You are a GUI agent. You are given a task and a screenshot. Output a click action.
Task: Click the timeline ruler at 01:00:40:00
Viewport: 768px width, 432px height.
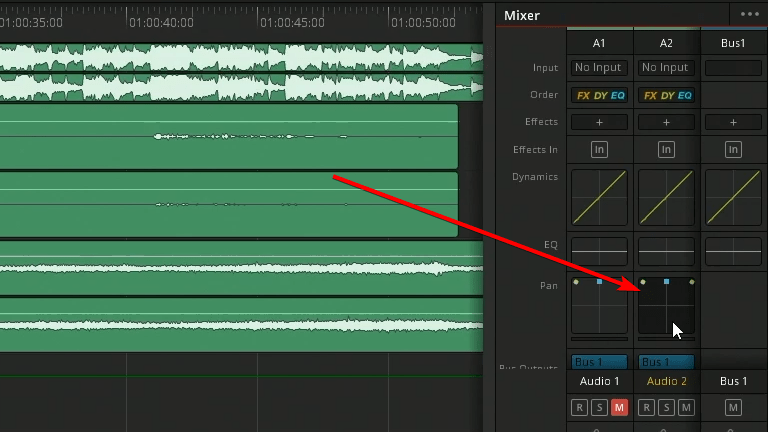point(161,23)
